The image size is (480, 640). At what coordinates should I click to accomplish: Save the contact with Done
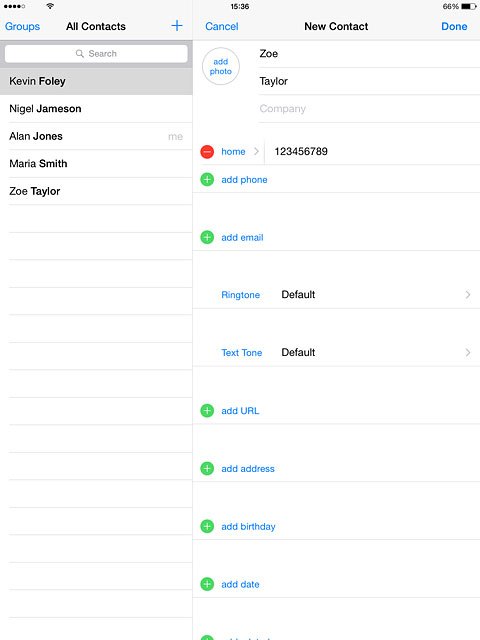[x=454, y=27]
